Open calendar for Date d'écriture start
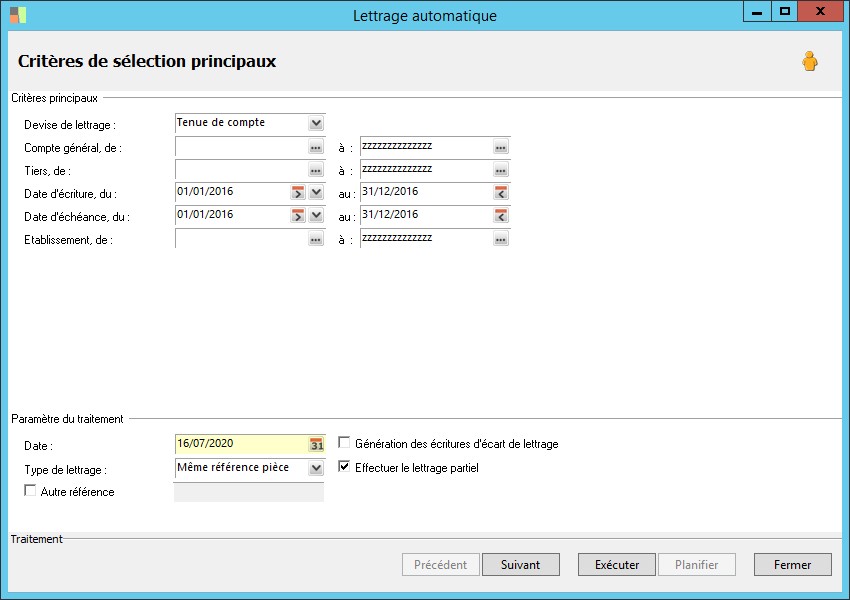The image size is (850, 600). coord(298,192)
